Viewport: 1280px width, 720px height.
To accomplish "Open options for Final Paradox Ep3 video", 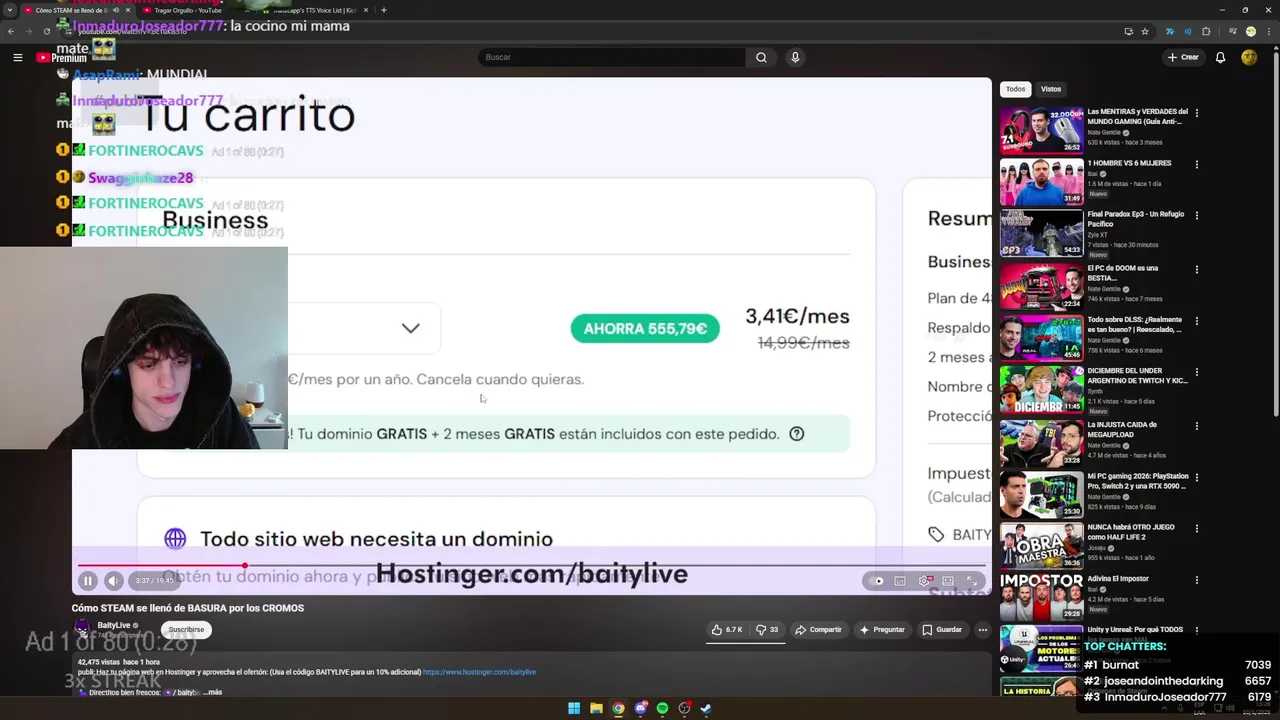I will pyautogui.click(x=1197, y=216).
